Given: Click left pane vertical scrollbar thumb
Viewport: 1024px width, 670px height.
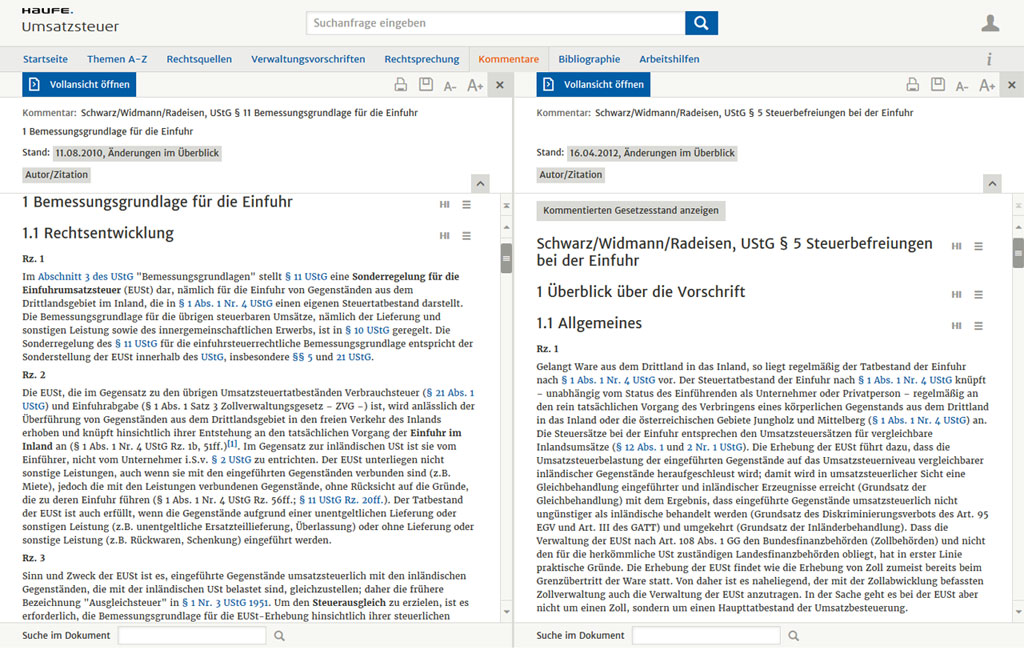Looking at the screenshot, I should coord(506,257).
